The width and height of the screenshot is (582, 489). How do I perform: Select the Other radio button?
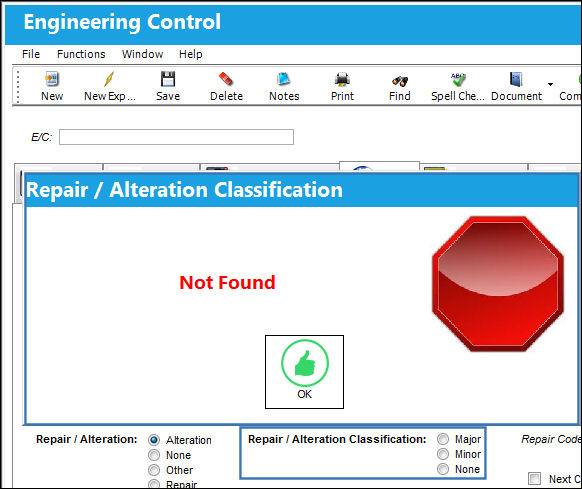coord(154,470)
